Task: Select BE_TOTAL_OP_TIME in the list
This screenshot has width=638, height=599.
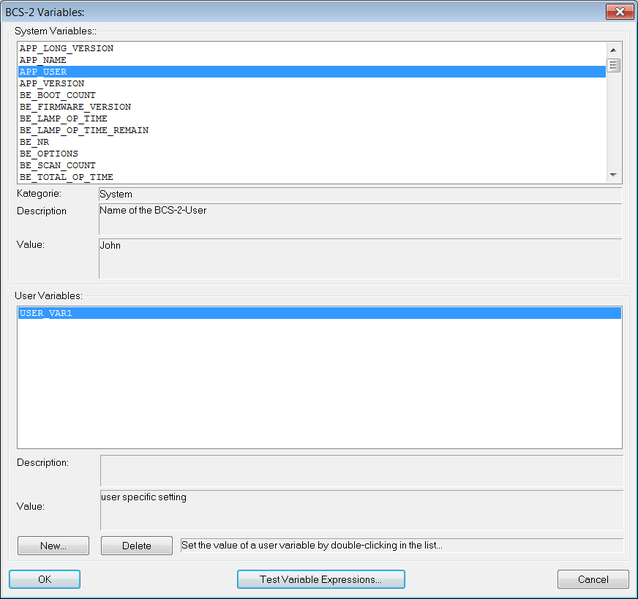Action: pos(312,177)
